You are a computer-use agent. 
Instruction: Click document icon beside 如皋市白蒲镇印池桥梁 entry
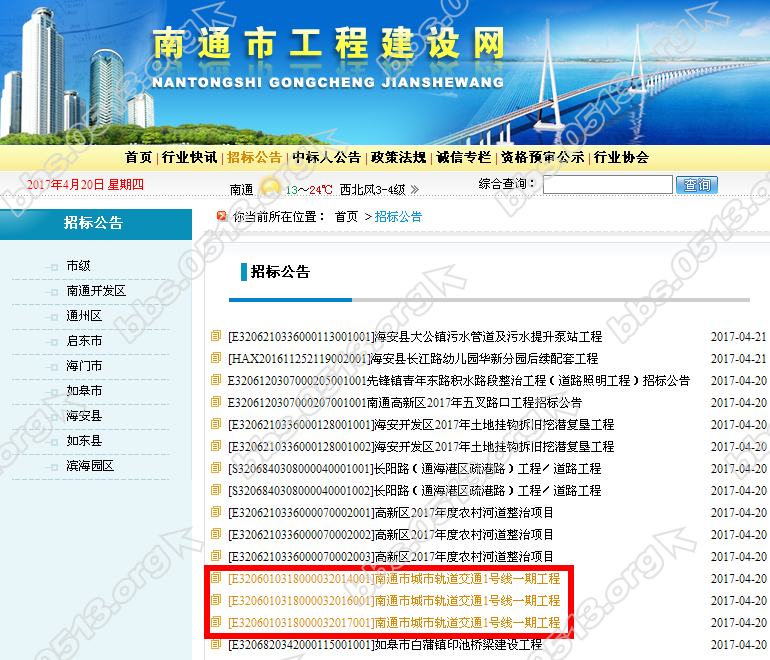(215, 644)
